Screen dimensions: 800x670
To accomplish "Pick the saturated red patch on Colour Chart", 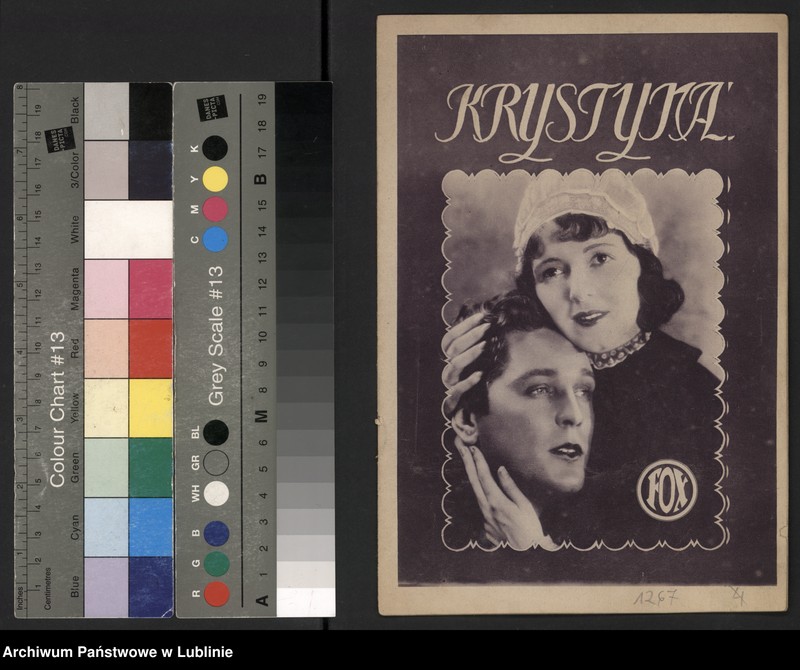I will pyautogui.click(x=151, y=349).
